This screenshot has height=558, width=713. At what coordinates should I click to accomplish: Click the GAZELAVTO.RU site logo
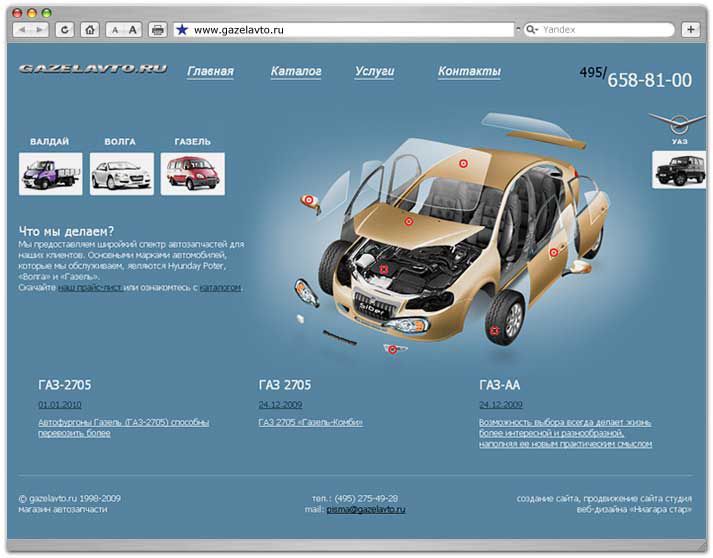93,69
